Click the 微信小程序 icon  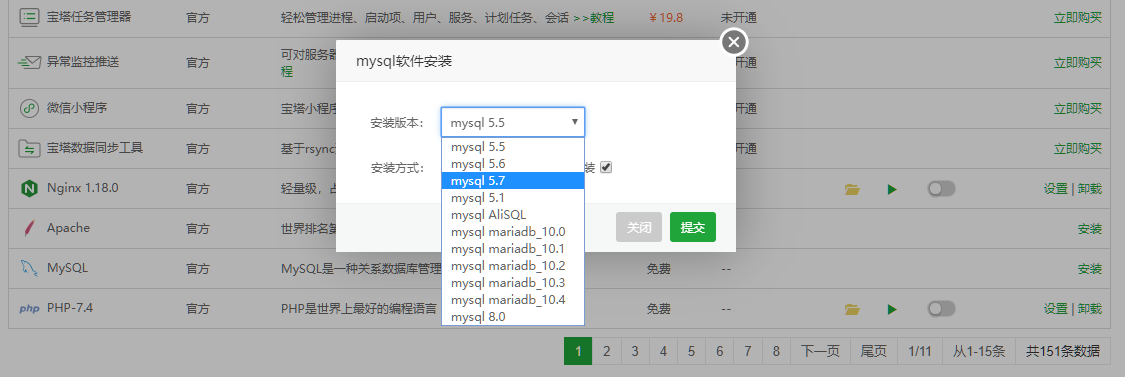(29, 108)
